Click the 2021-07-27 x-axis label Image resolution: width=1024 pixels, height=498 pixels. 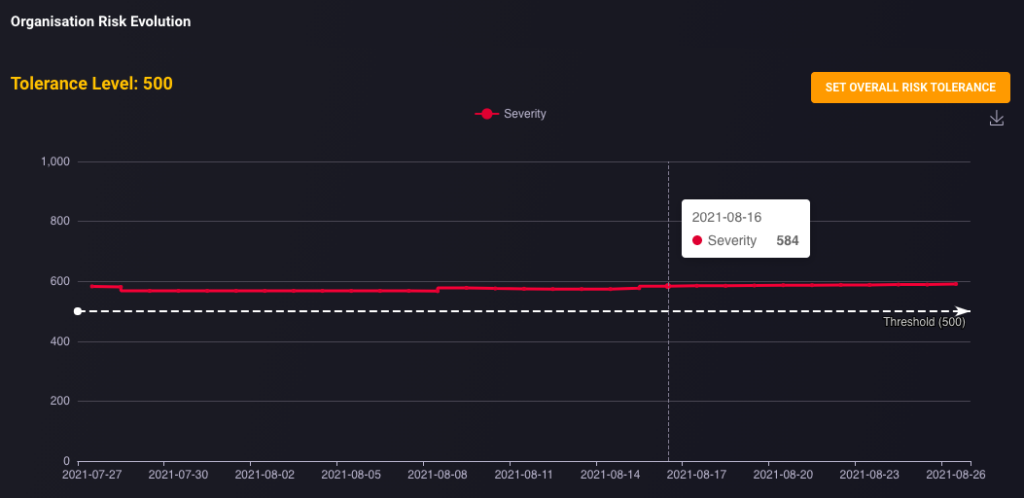92,475
